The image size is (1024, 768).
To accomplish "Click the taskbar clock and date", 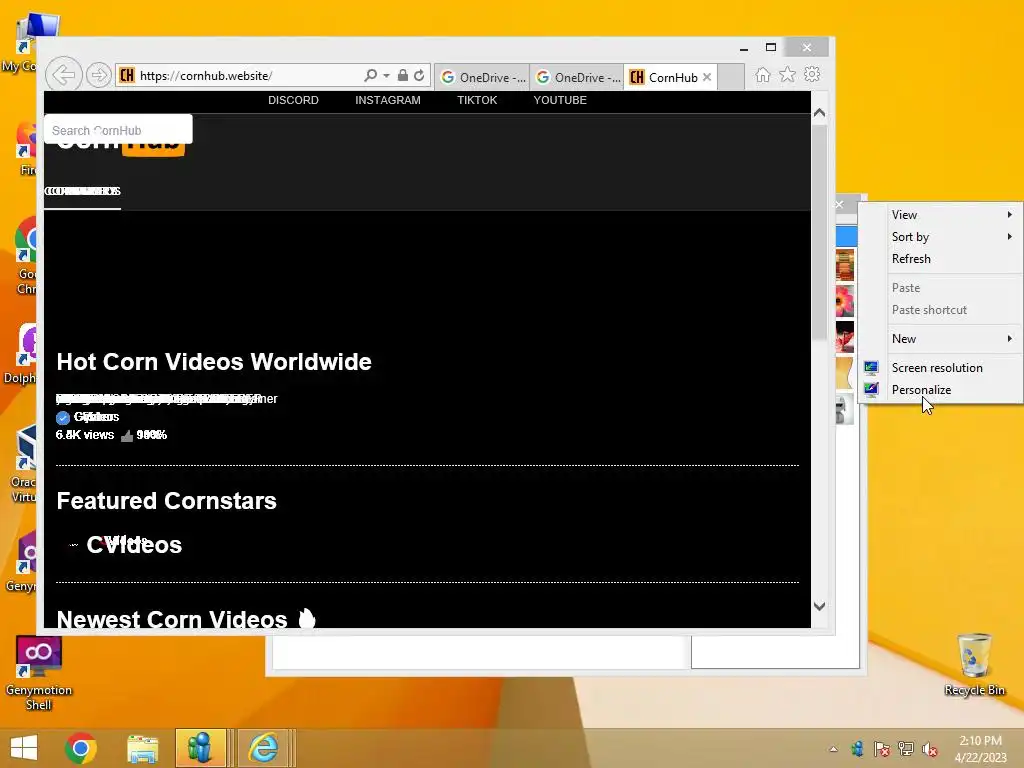I will tap(980, 749).
